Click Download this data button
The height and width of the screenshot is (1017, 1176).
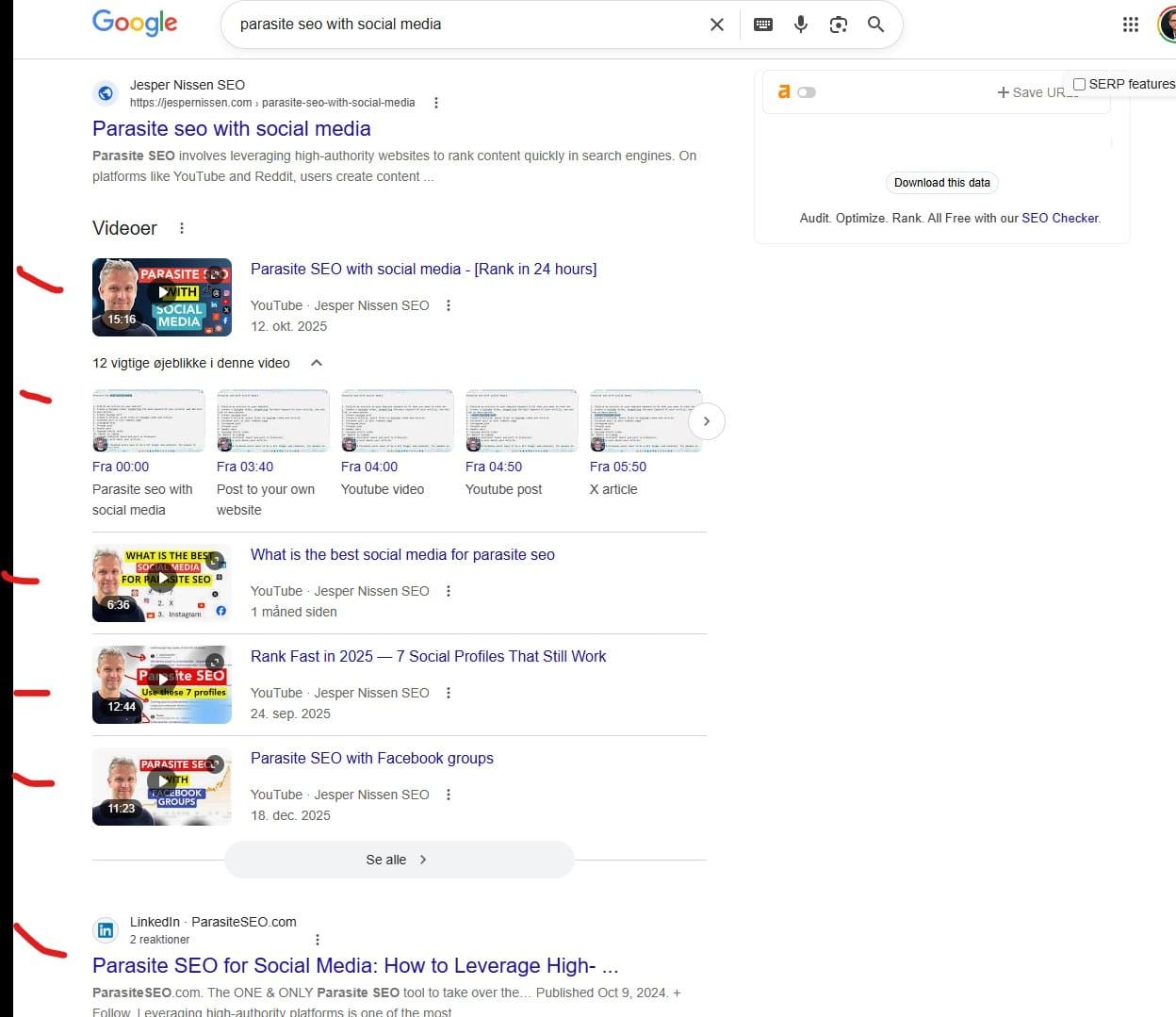coord(942,183)
